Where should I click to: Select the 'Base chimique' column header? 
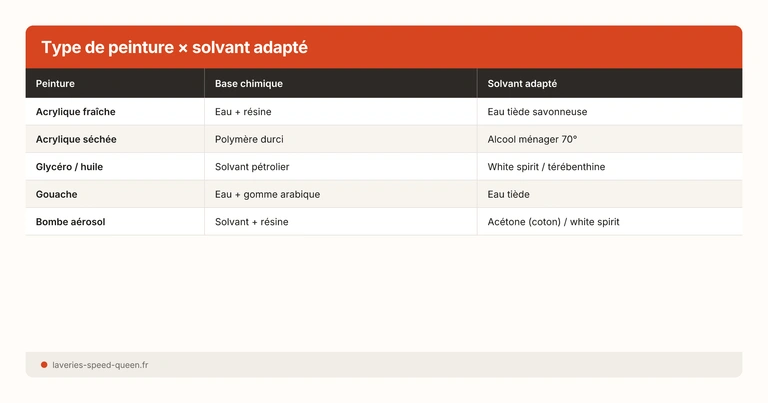[x=249, y=84]
